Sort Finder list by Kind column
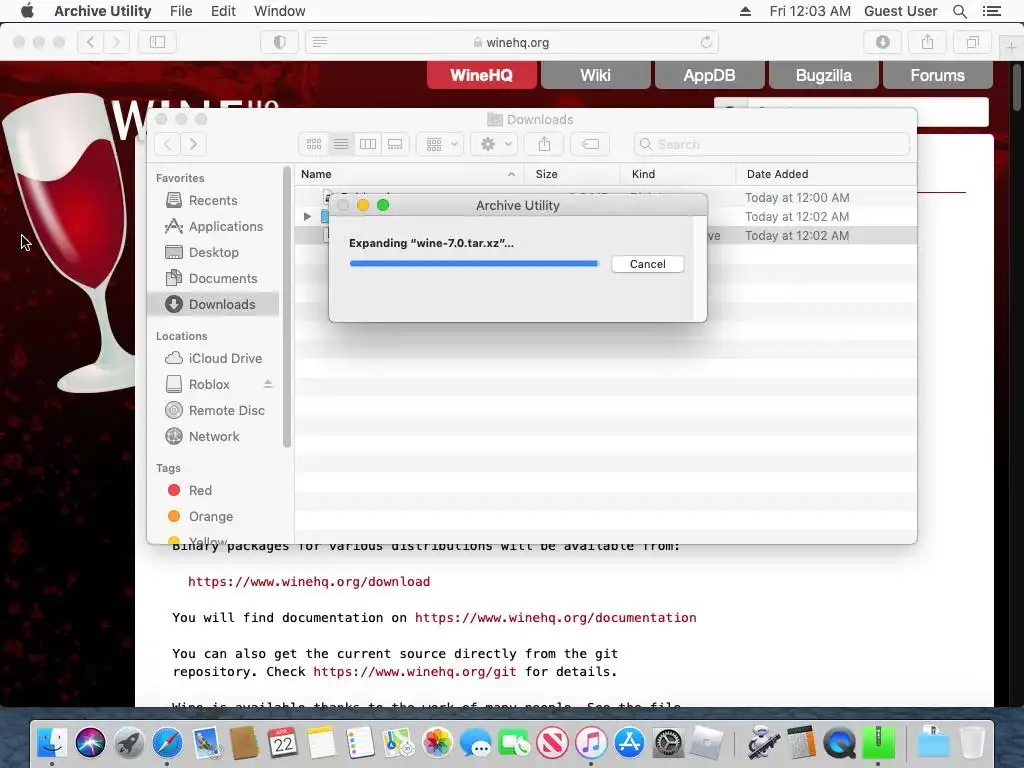This screenshot has width=1024, height=768. (678, 174)
